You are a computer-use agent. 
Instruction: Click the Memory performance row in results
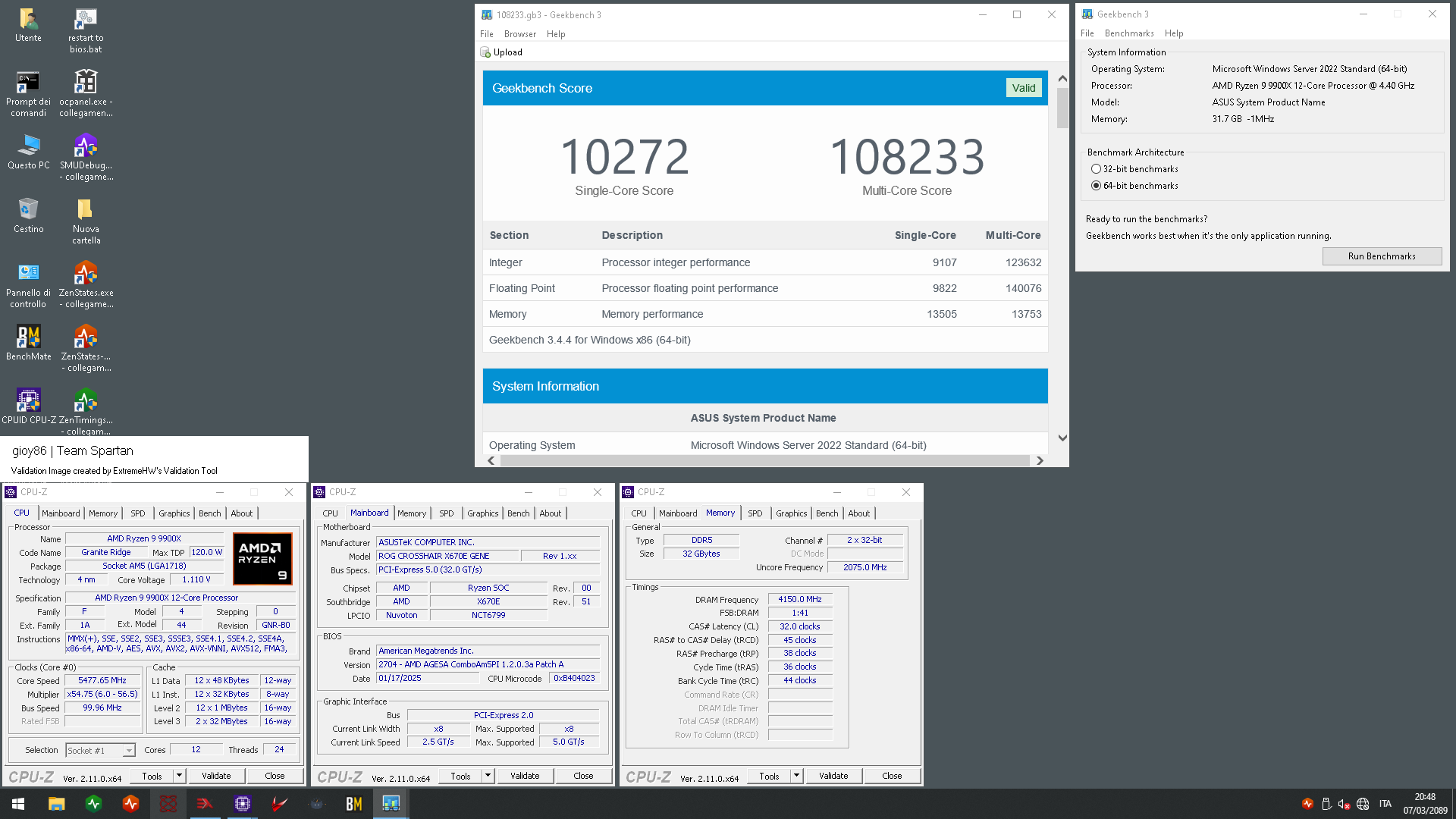(765, 314)
